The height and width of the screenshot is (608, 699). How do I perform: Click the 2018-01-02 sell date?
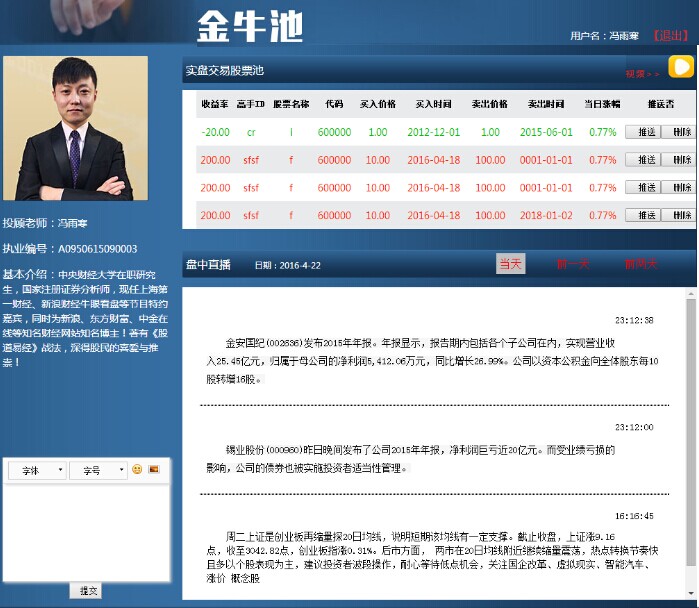coord(546,215)
